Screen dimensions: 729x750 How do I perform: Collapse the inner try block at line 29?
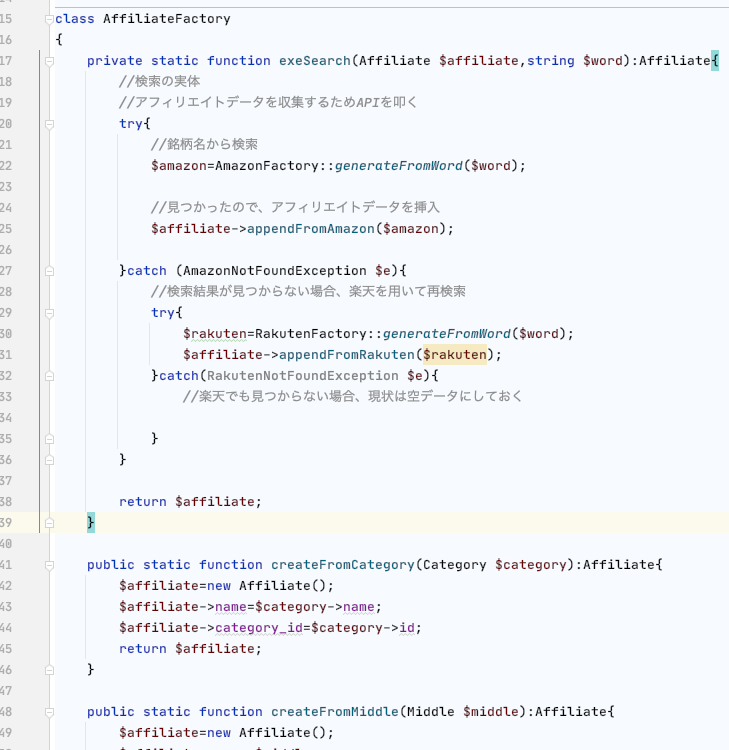pyautogui.click(x=49, y=313)
